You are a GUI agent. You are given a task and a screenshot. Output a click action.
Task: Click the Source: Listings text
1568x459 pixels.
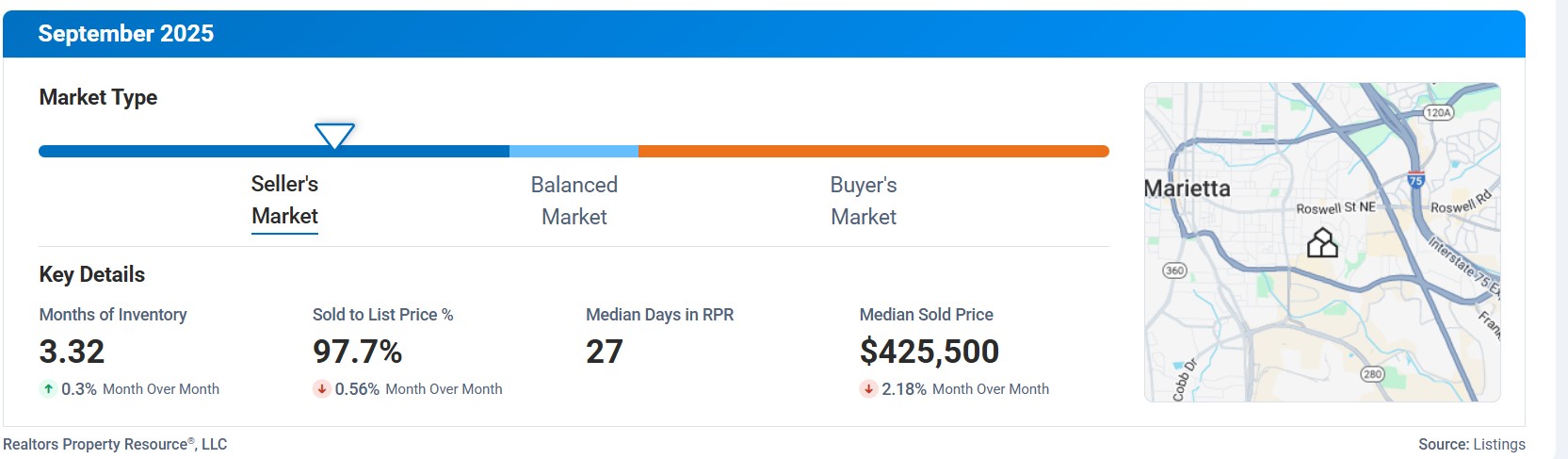pyautogui.click(x=1471, y=444)
